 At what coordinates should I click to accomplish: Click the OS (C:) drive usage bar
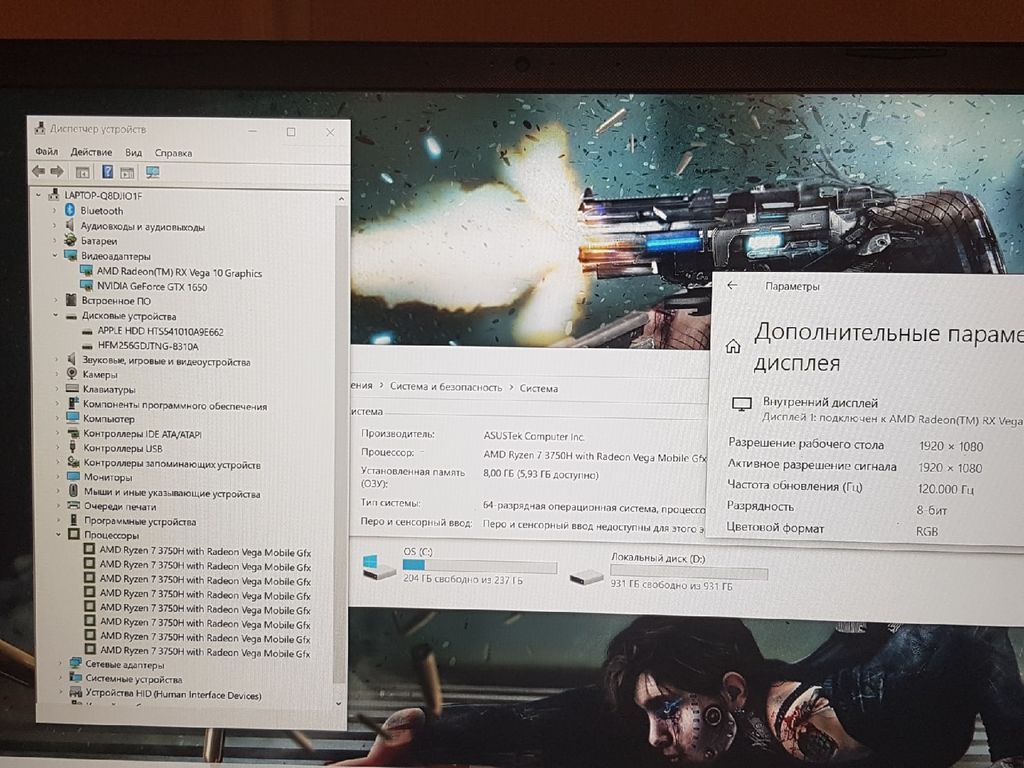pos(480,566)
